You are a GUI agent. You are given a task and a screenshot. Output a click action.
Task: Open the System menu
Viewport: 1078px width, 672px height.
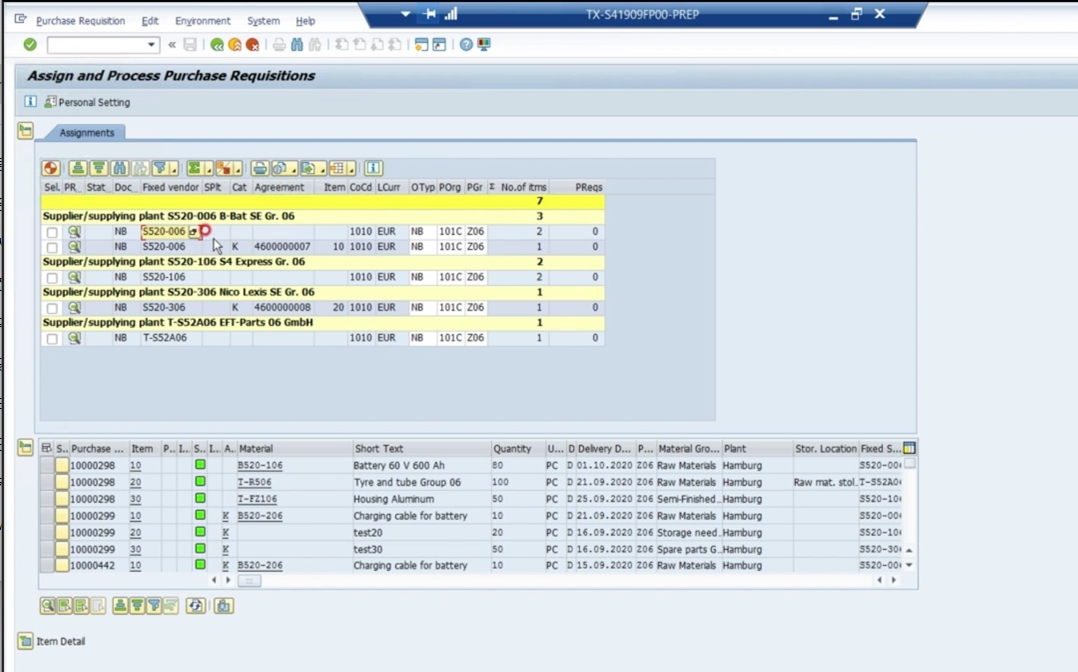263,21
